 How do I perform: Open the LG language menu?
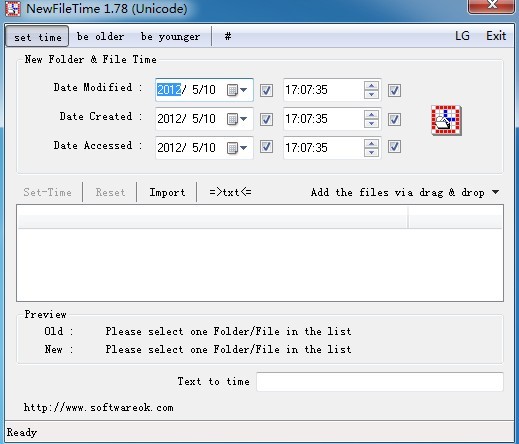(462, 36)
